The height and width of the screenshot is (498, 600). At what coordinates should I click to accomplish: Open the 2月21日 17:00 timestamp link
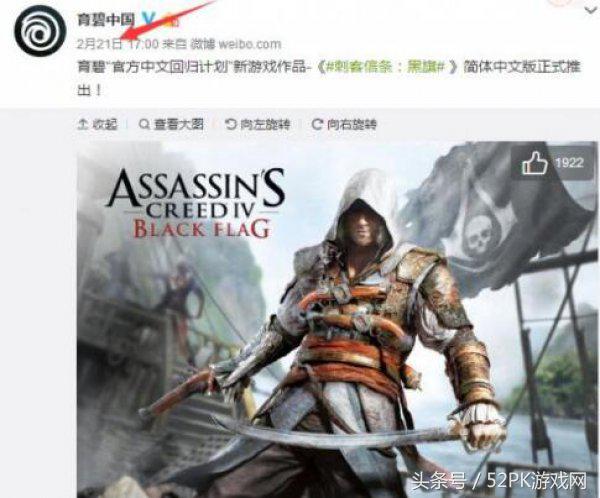[117, 44]
